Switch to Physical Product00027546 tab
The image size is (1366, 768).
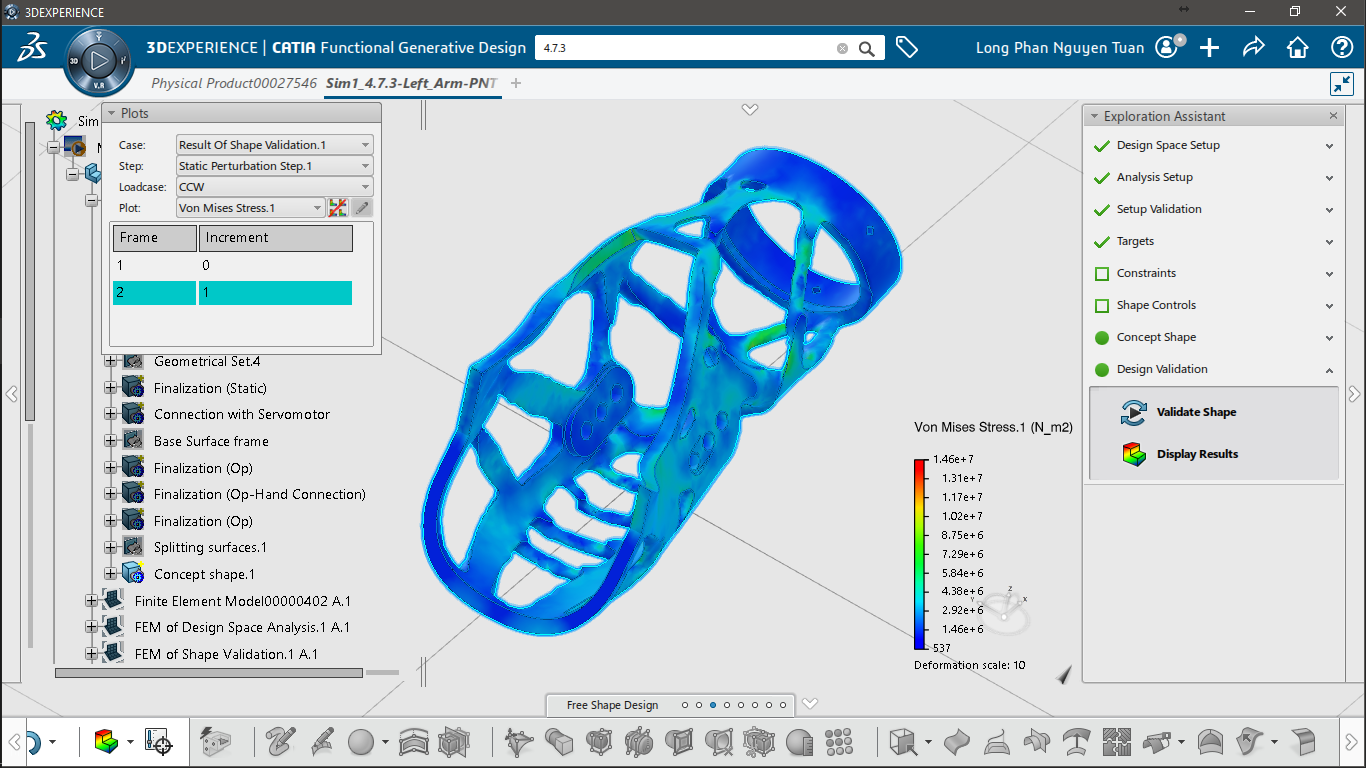pyautogui.click(x=234, y=83)
